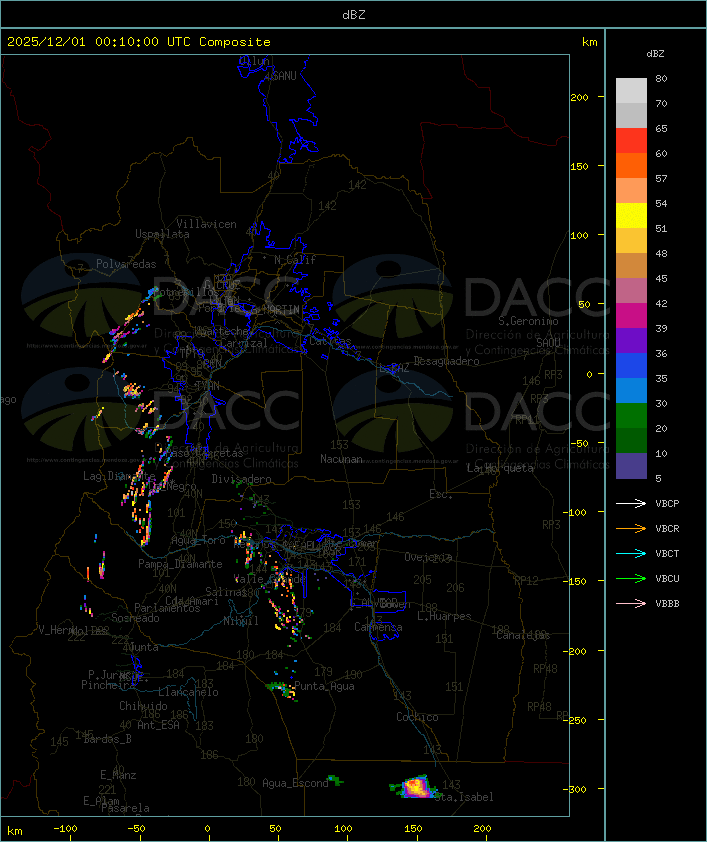
Task: Click the timestamp 2025/12/01 00:10:00 UTC
Action: coord(99,42)
